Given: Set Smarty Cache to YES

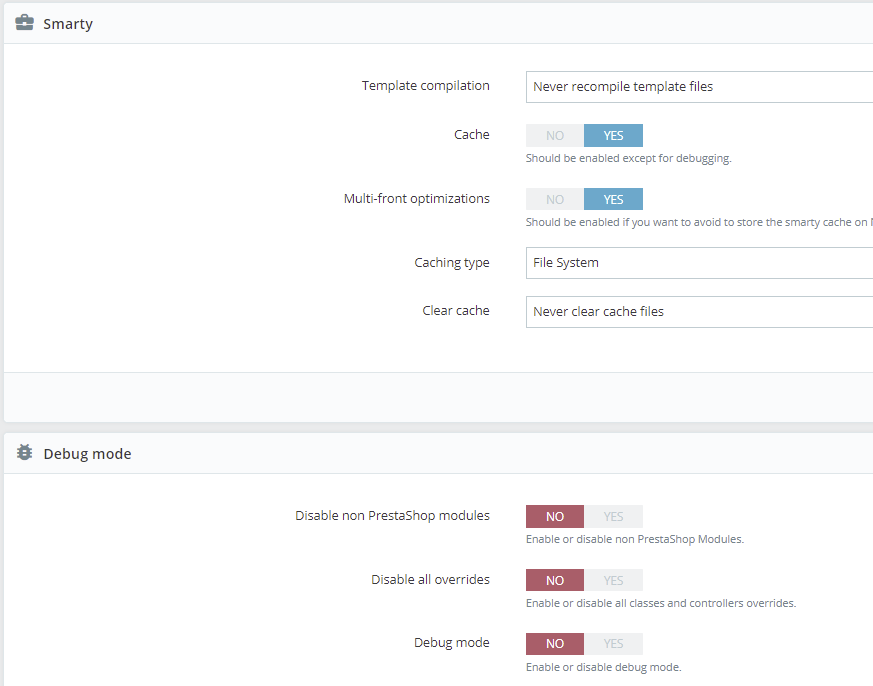Looking at the screenshot, I should pos(613,136).
